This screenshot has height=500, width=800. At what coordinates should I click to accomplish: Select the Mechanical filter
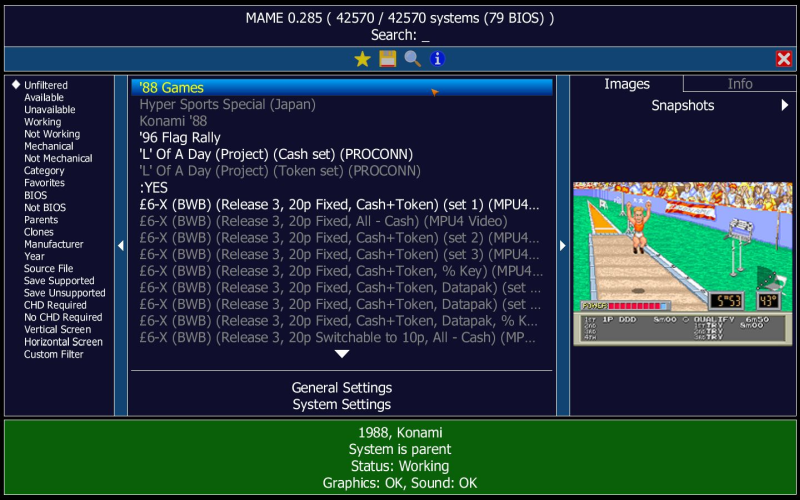49,146
